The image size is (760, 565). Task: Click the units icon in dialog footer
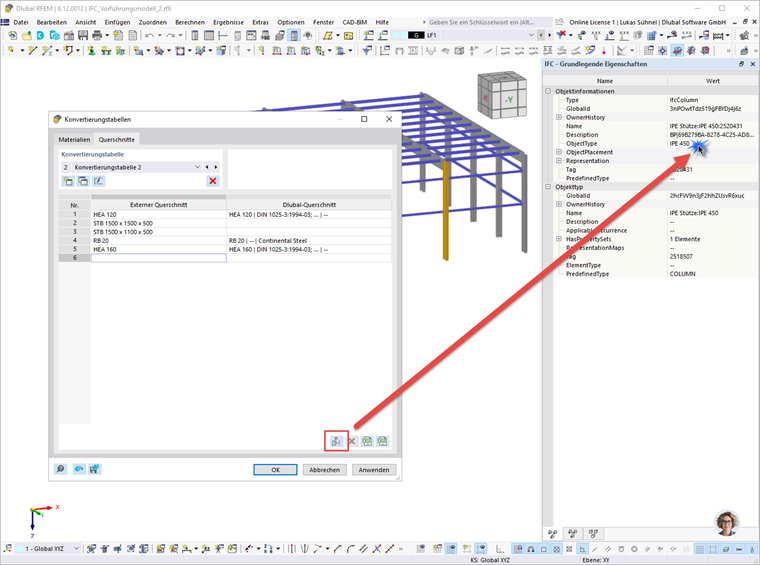[79, 469]
